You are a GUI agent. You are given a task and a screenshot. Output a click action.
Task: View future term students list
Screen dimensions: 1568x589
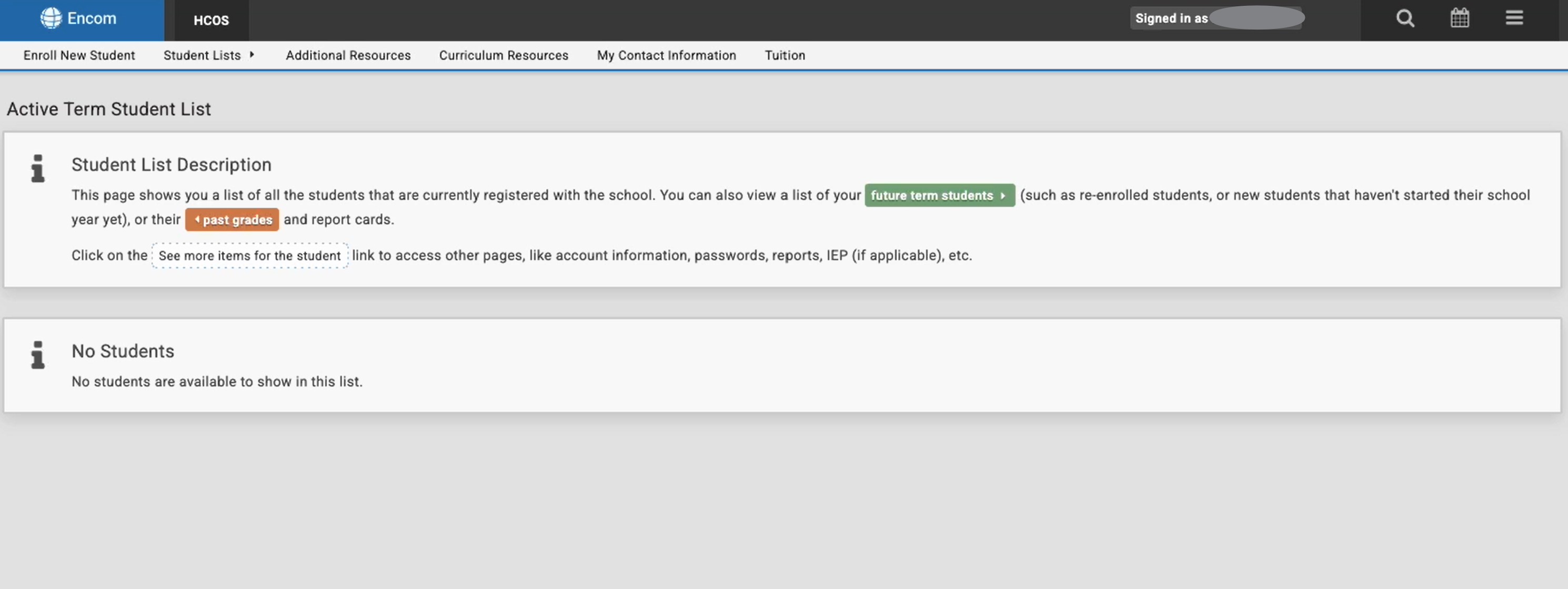click(x=940, y=195)
